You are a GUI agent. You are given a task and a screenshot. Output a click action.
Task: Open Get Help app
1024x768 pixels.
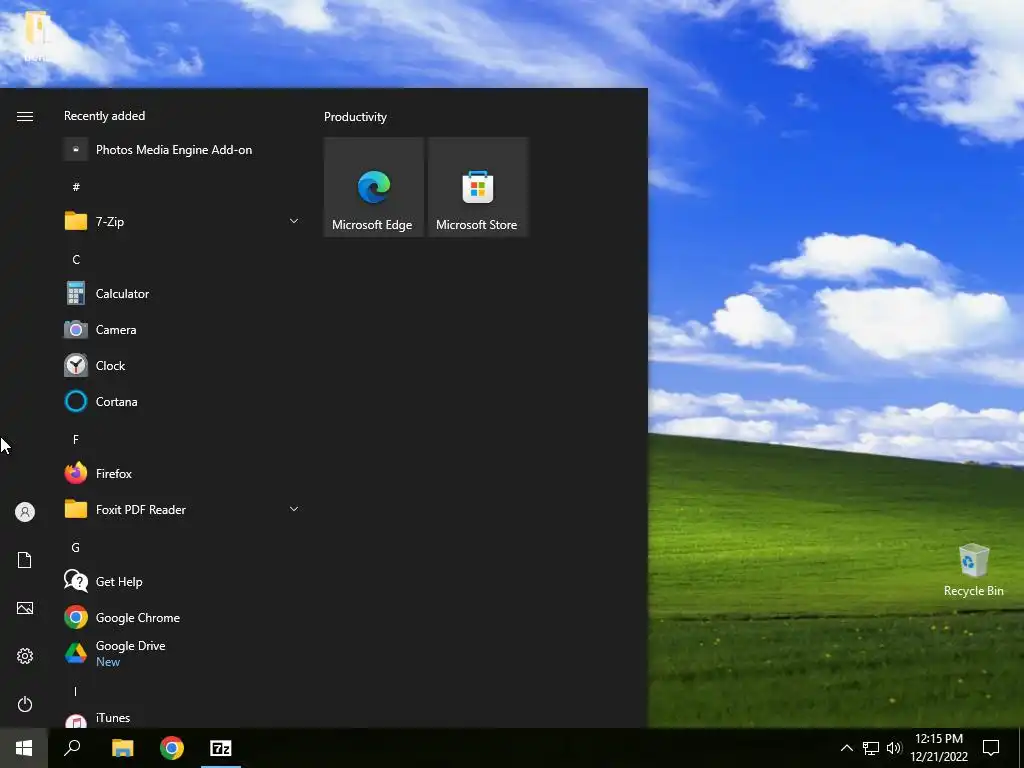(x=182, y=581)
